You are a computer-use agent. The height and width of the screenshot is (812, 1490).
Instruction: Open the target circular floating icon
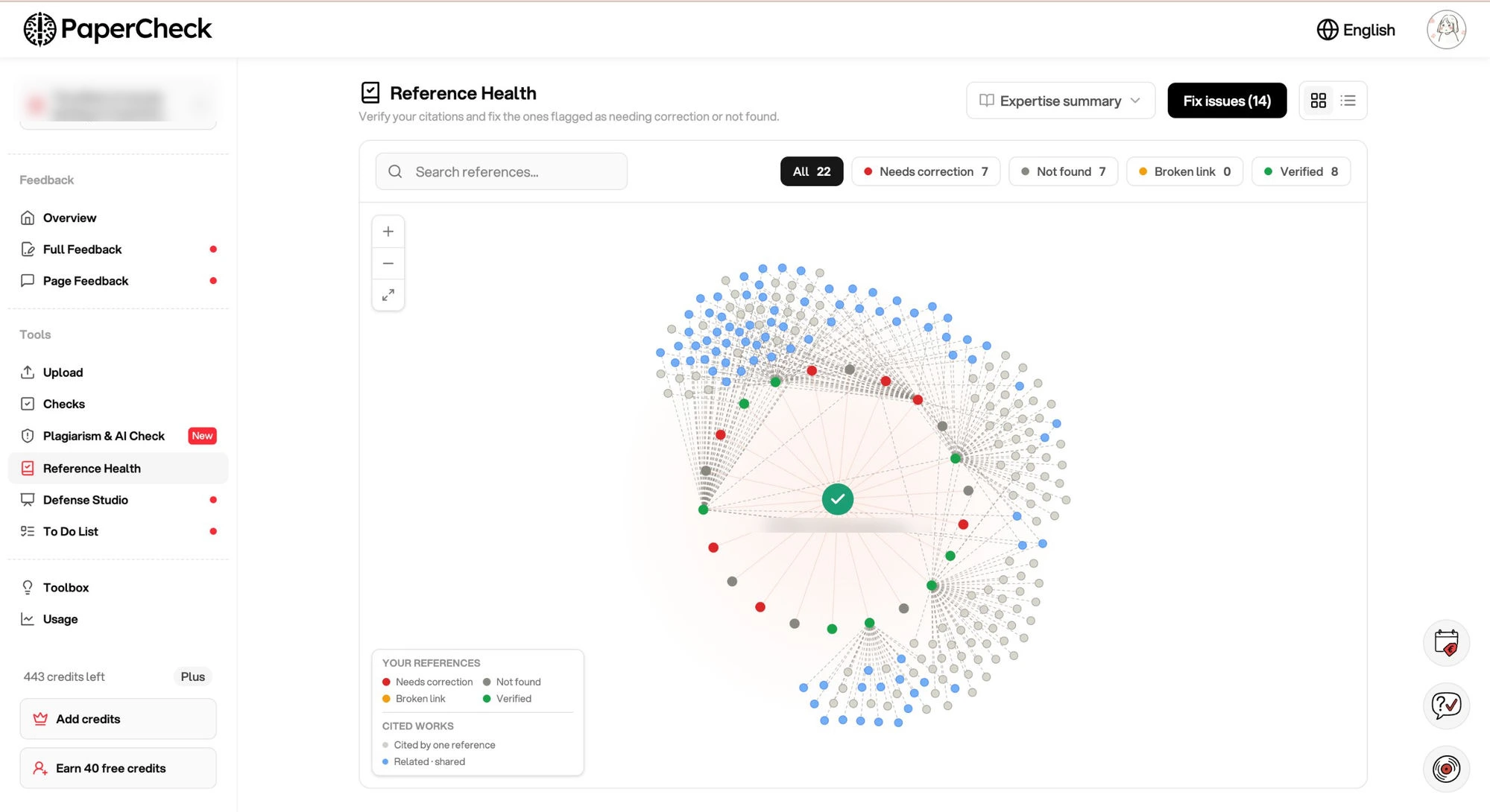point(1446,769)
